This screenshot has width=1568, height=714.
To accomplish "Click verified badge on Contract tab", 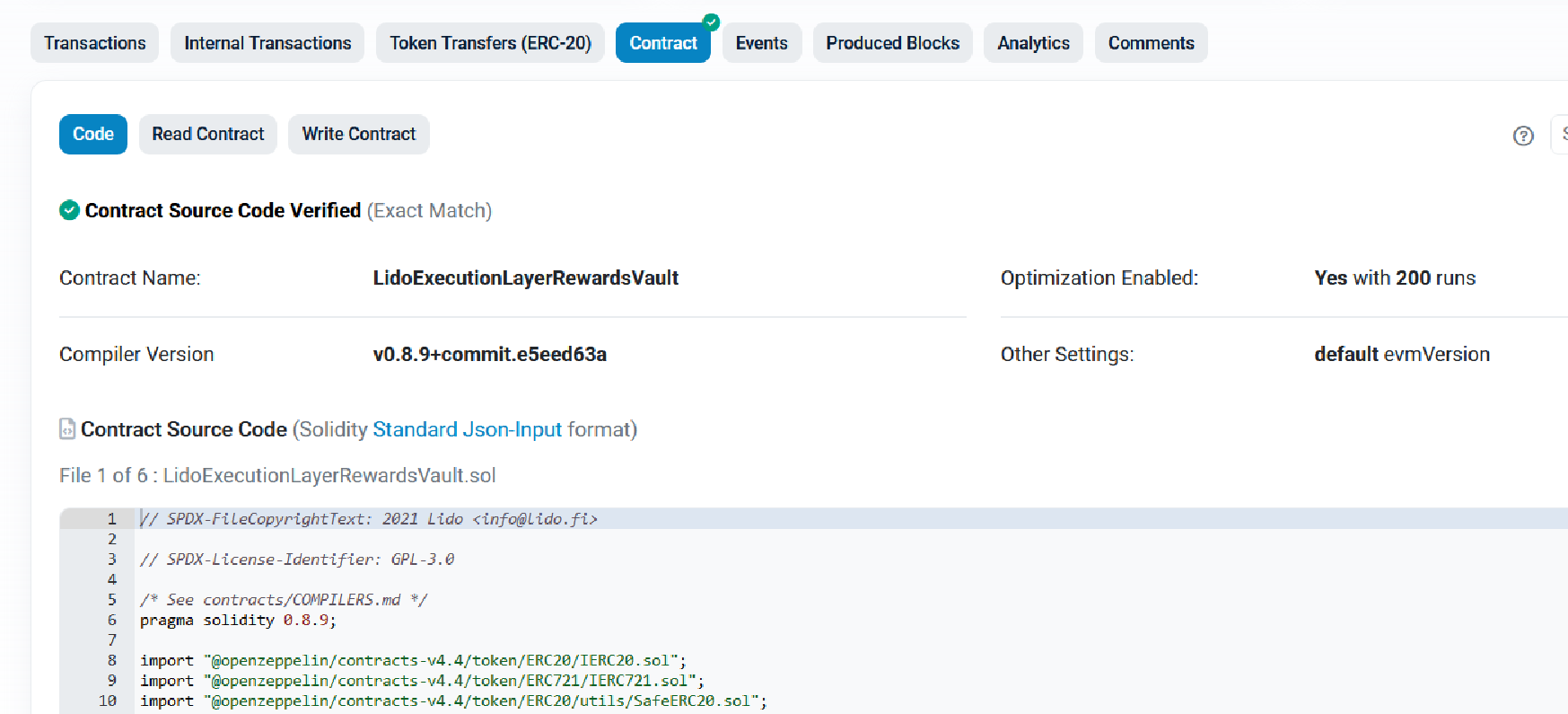I will pos(711,22).
